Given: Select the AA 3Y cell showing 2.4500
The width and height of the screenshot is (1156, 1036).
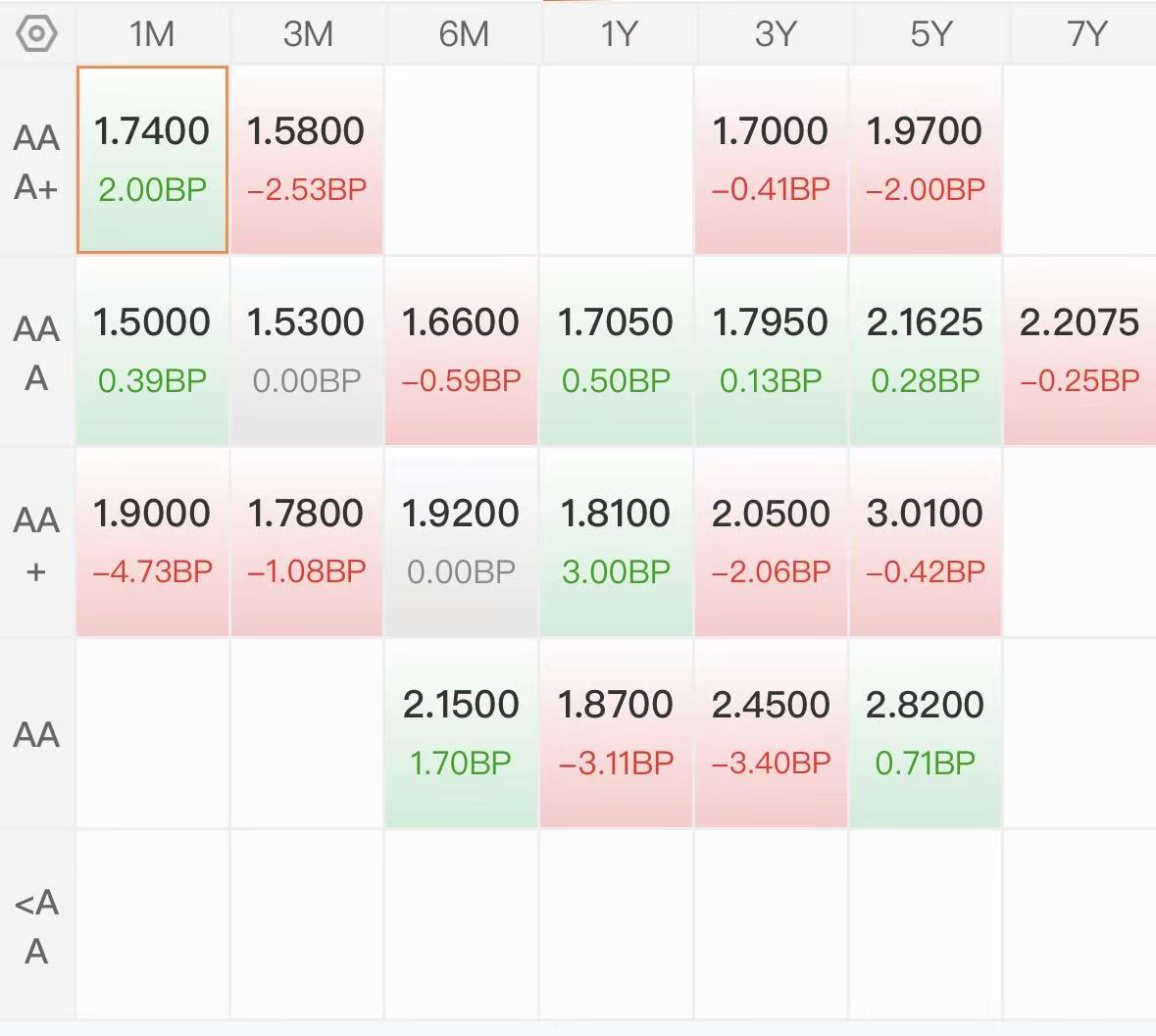Looking at the screenshot, I should [772, 734].
